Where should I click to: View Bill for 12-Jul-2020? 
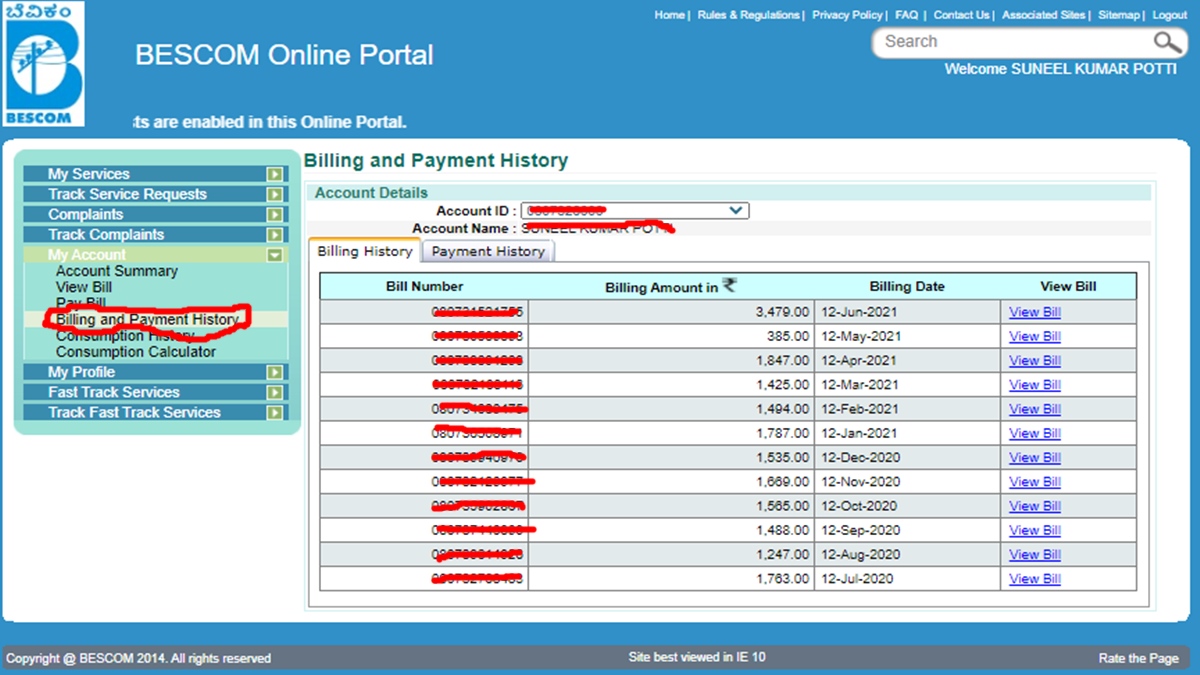[x=1035, y=579]
